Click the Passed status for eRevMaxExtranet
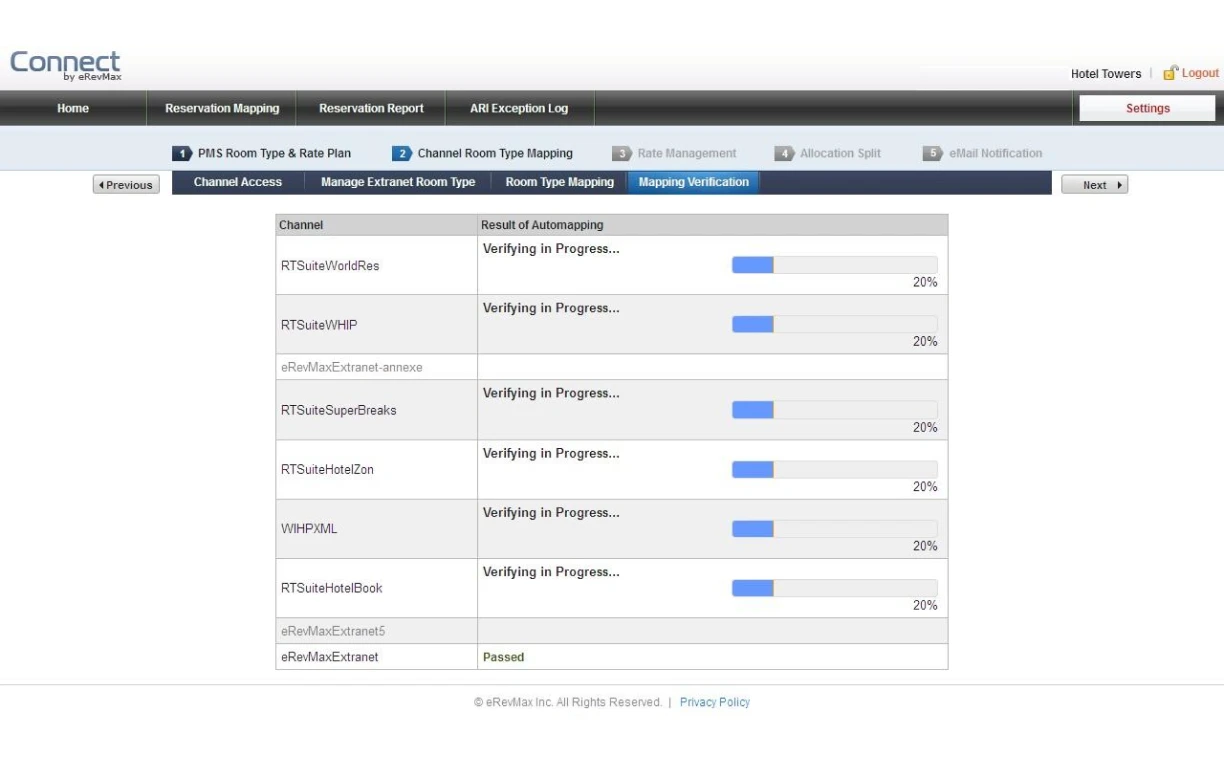The height and width of the screenshot is (768, 1224). pos(503,657)
